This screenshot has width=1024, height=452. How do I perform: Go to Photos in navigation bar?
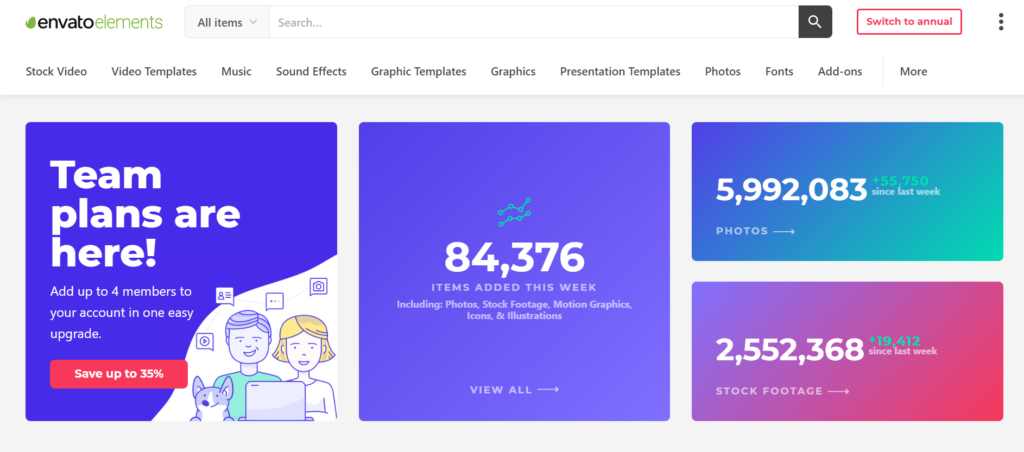pyautogui.click(x=723, y=72)
